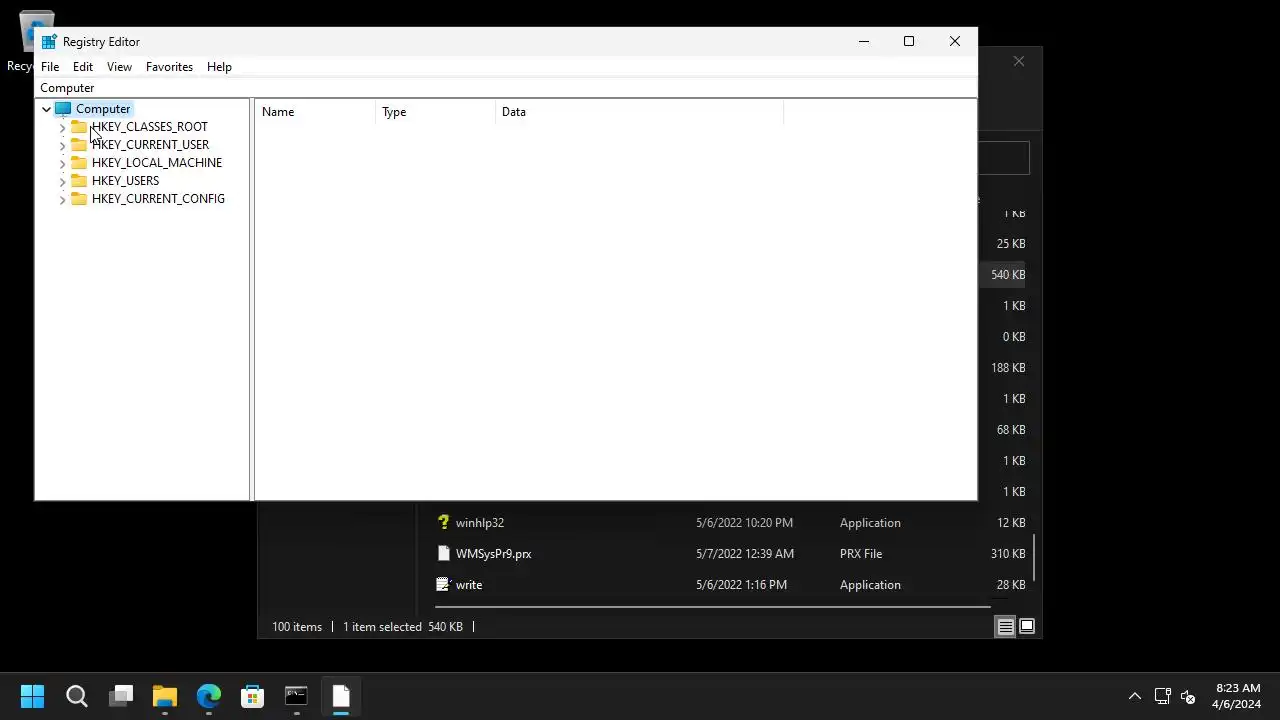Viewport: 1280px width, 720px height.
Task: Click the 188 KB size cell in Explorer
Action: click(x=1008, y=368)
